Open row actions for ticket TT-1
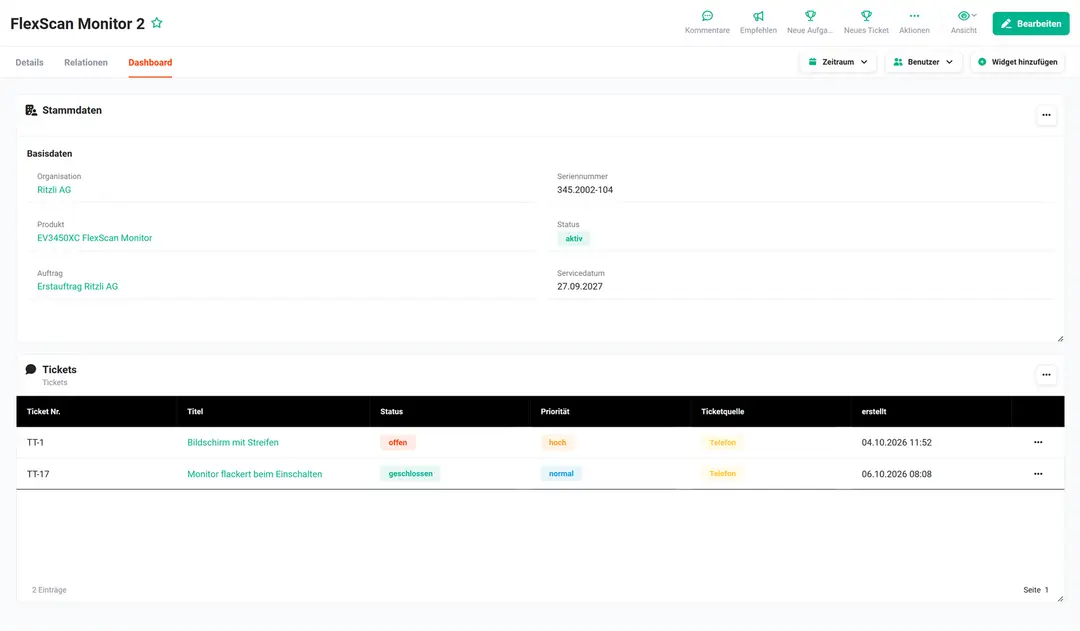The height and width of the screenshot is (631, 1080). tap(1038, 442)
